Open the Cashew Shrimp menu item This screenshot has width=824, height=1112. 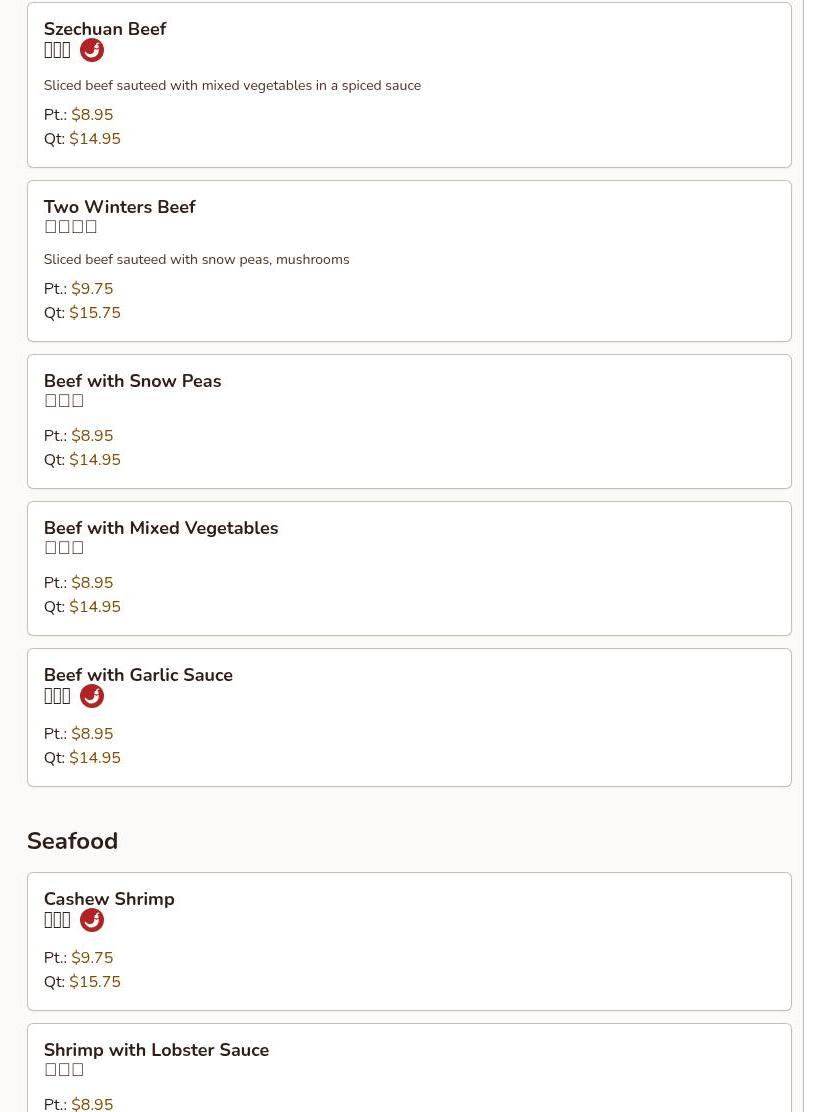coord(409,941)
